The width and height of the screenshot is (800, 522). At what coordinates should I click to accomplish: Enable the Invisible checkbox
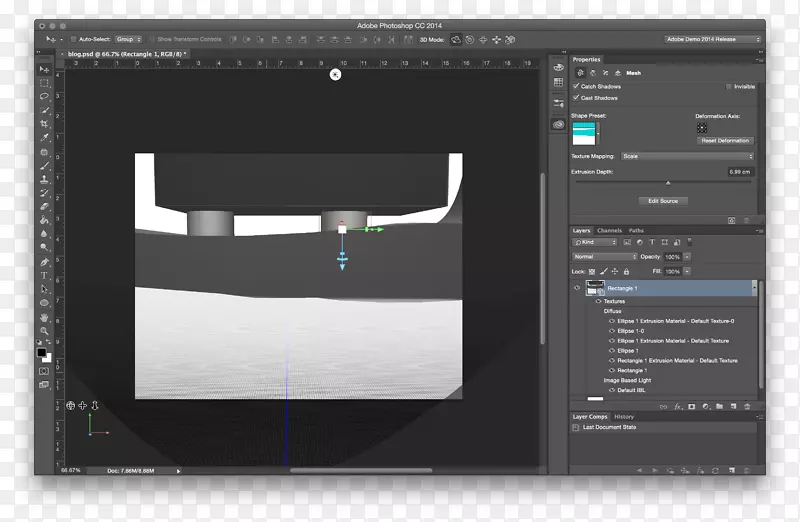(x=729, y=87)
